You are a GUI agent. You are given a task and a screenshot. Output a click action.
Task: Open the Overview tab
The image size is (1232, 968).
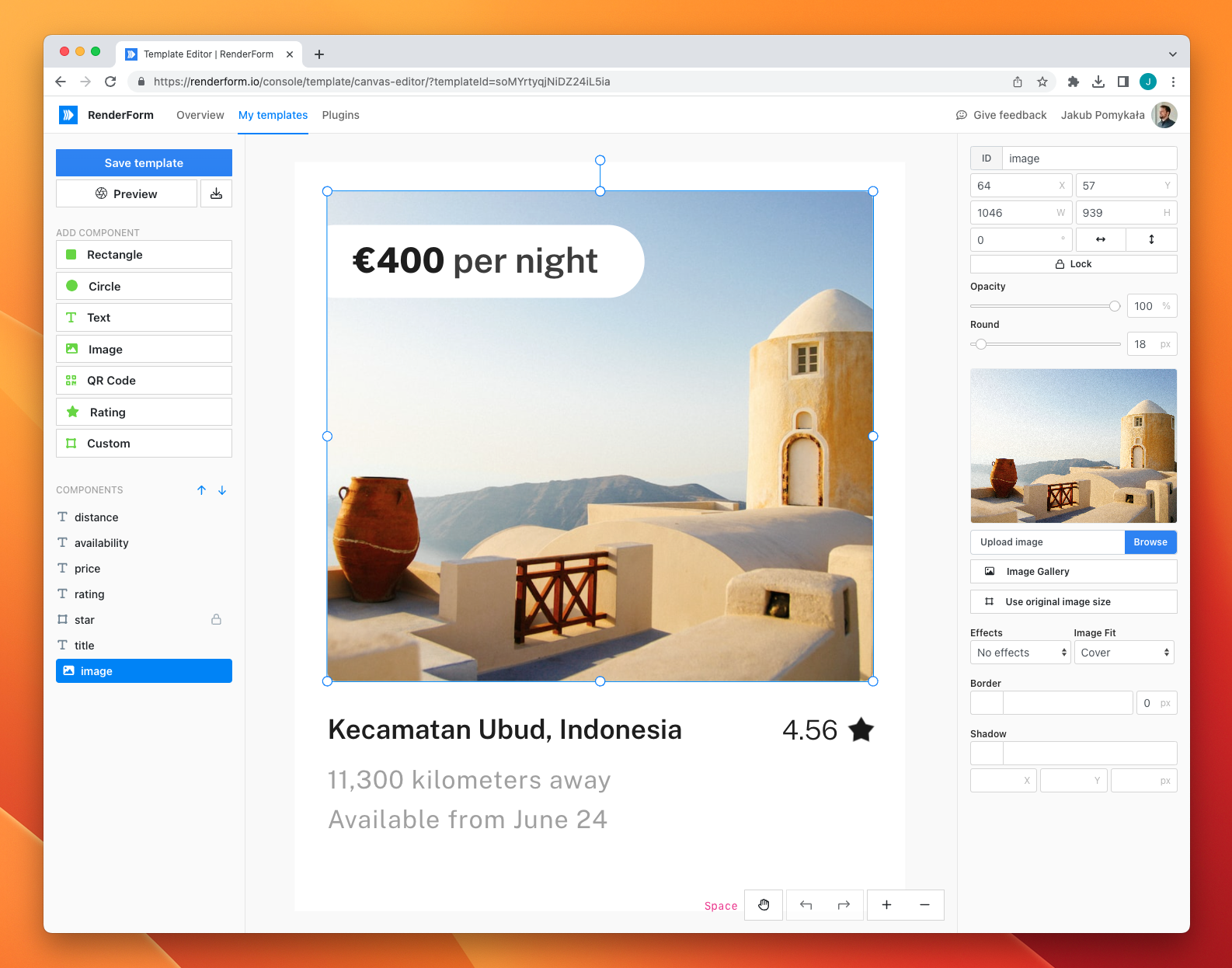(x=200, y=115)
